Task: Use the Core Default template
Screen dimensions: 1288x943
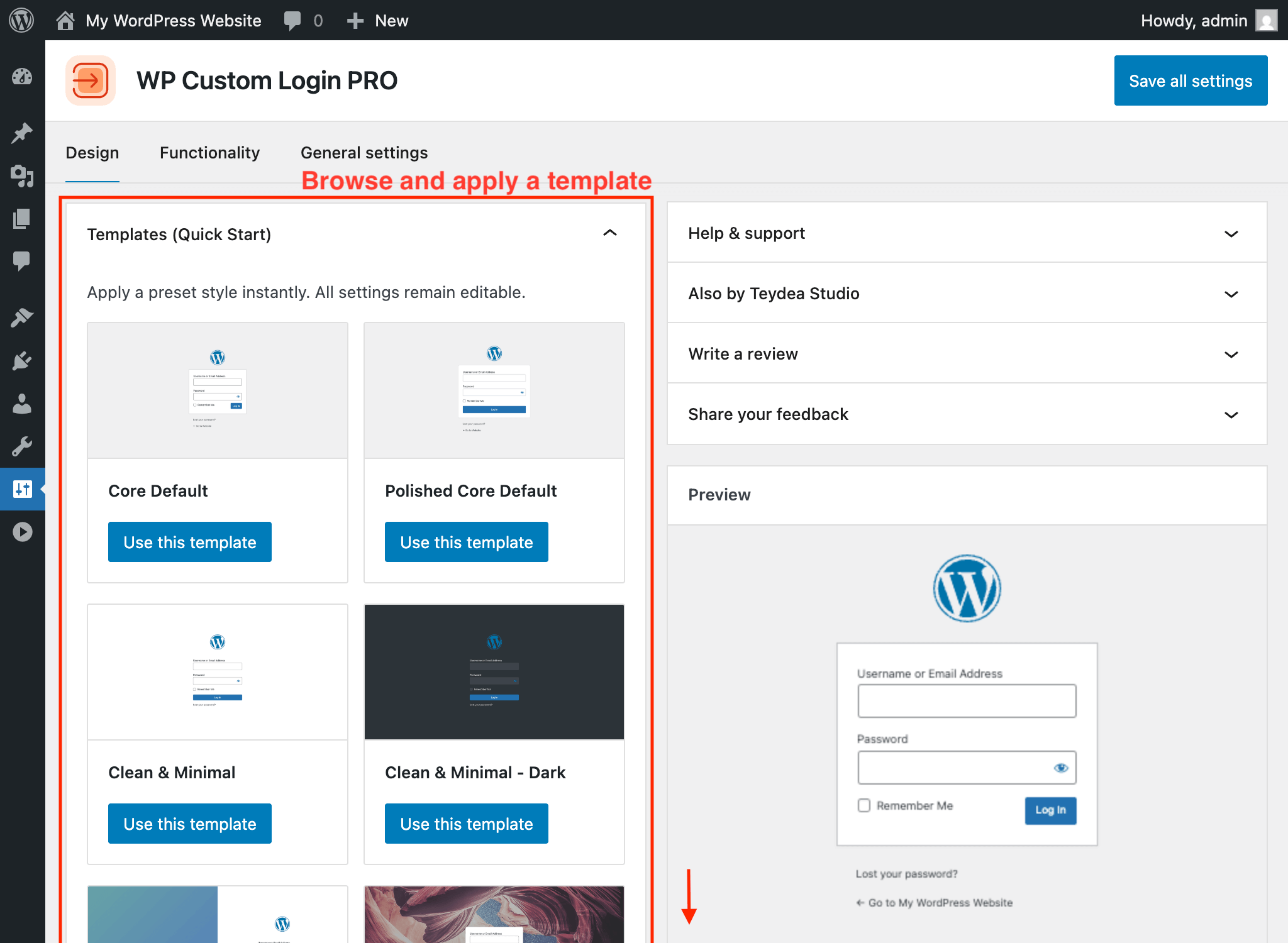Action: coord(189,541)
